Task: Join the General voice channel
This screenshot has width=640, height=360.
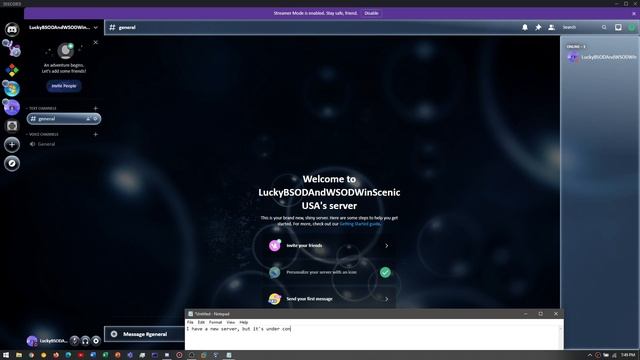Action: tap(64, 144)
